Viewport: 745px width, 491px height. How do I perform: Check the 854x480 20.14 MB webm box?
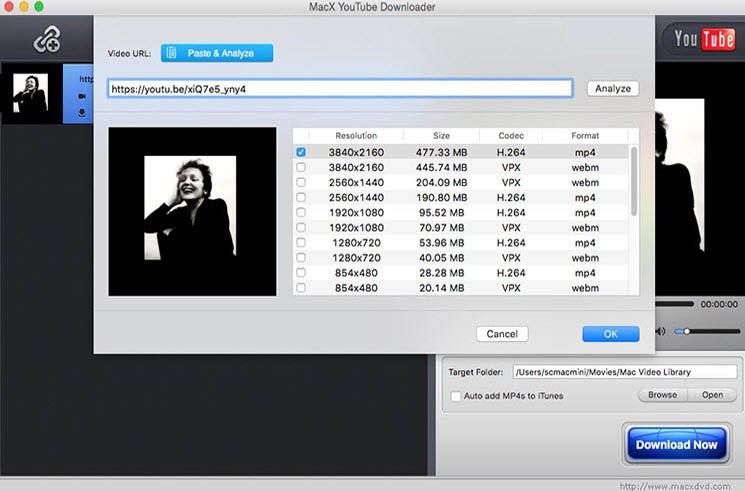301,288
